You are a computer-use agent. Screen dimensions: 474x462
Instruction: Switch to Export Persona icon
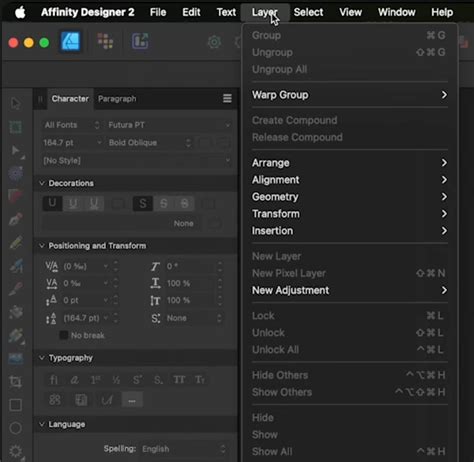coord(140,41)
